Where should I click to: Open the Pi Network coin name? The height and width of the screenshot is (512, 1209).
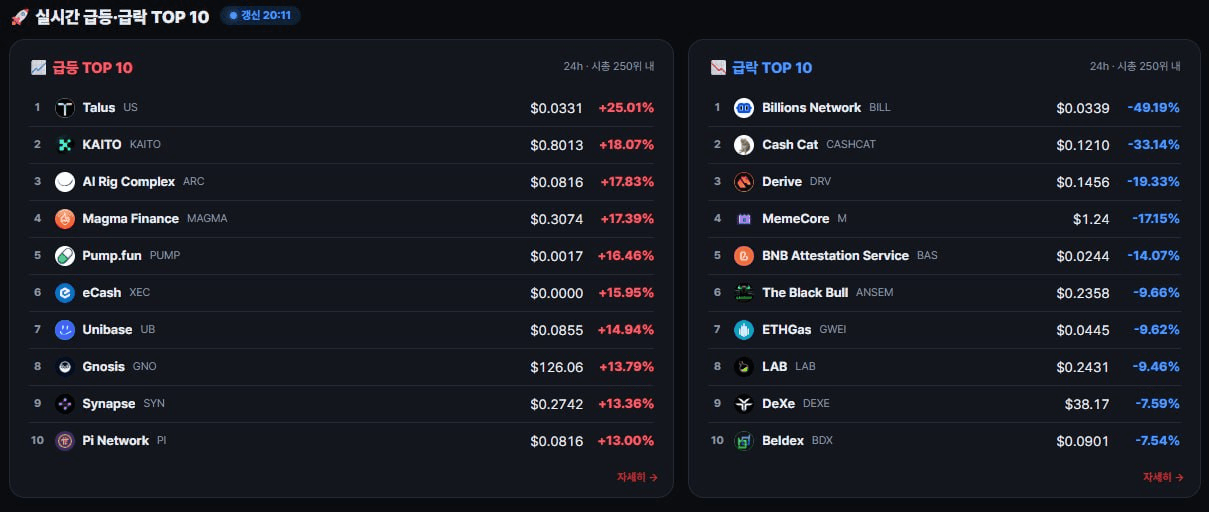point(116,441)
